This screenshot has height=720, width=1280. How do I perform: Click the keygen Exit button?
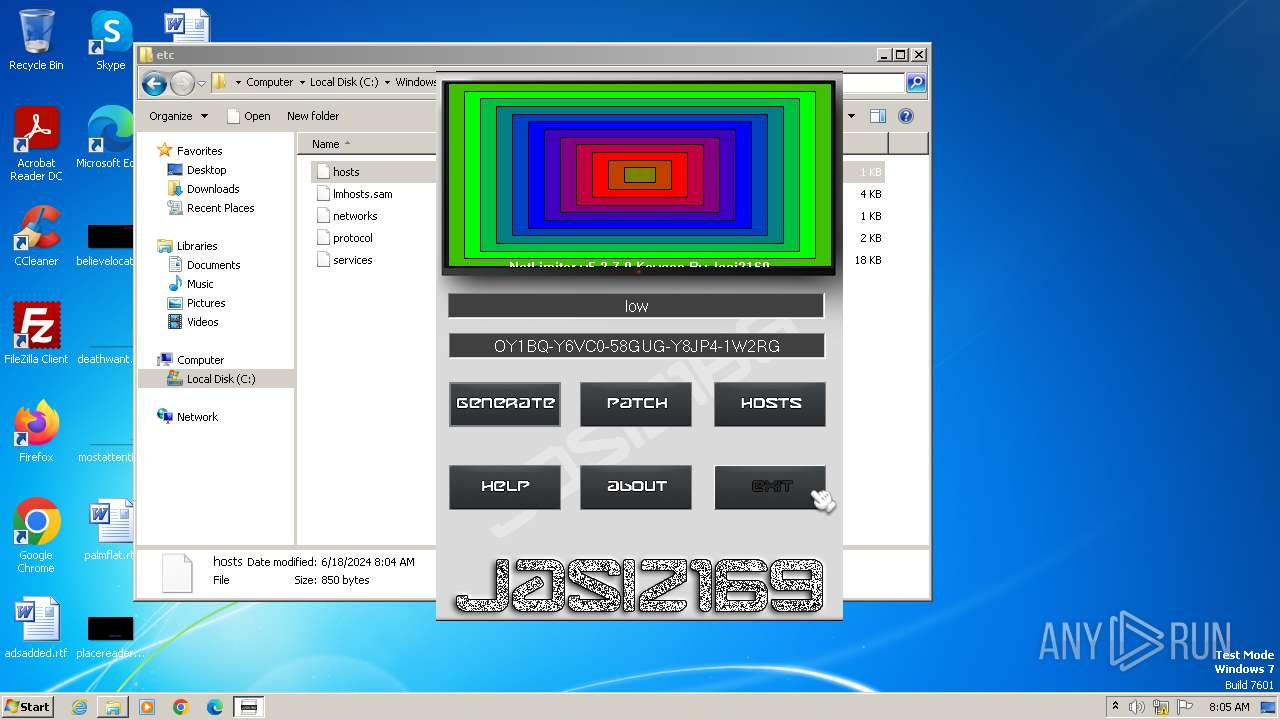770,487
